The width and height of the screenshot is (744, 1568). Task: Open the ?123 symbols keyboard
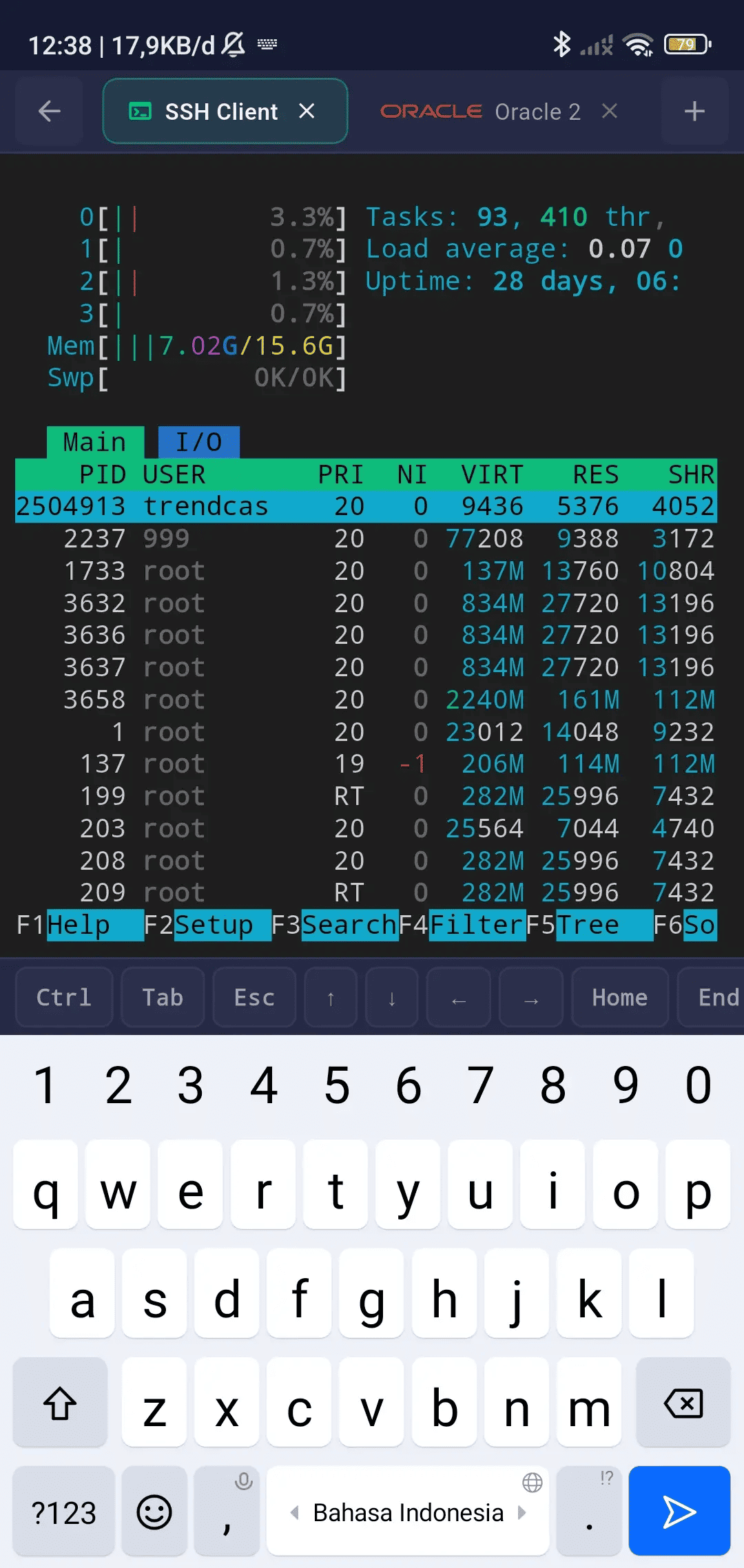tap(63, 1512)
